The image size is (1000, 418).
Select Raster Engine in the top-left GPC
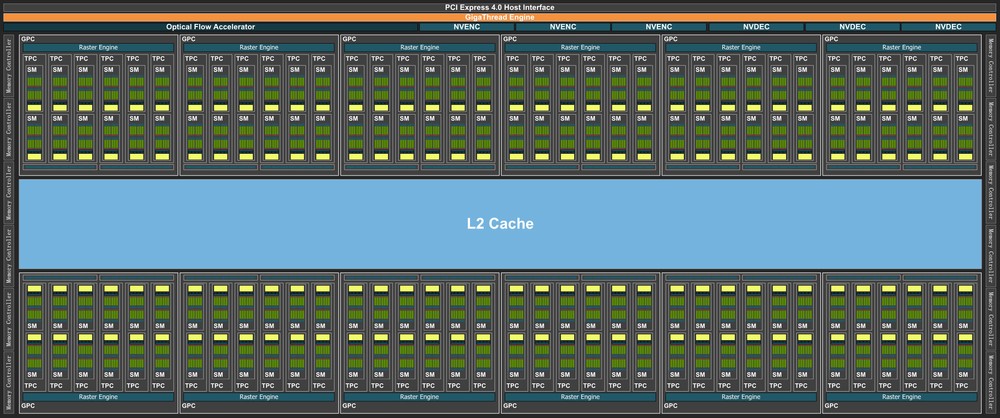tap(98, 48)
